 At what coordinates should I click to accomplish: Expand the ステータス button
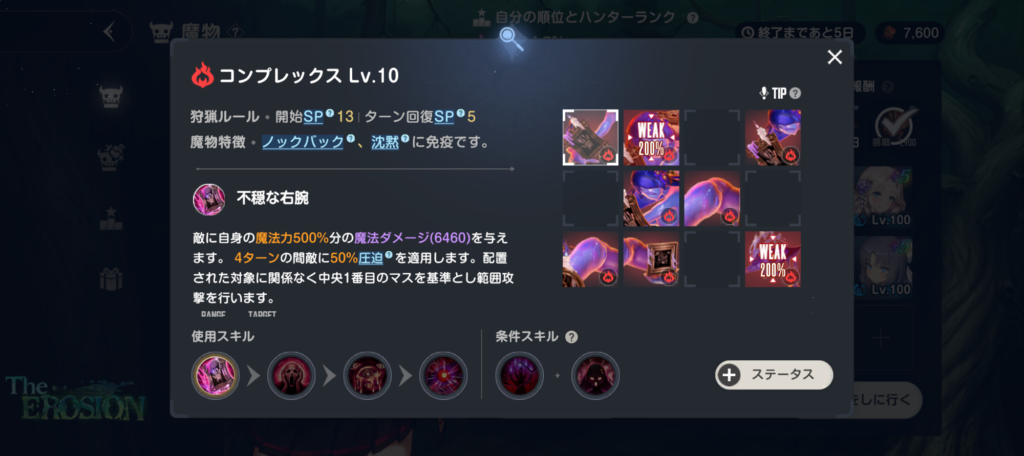pyautogui.click(x=774, y=374)
